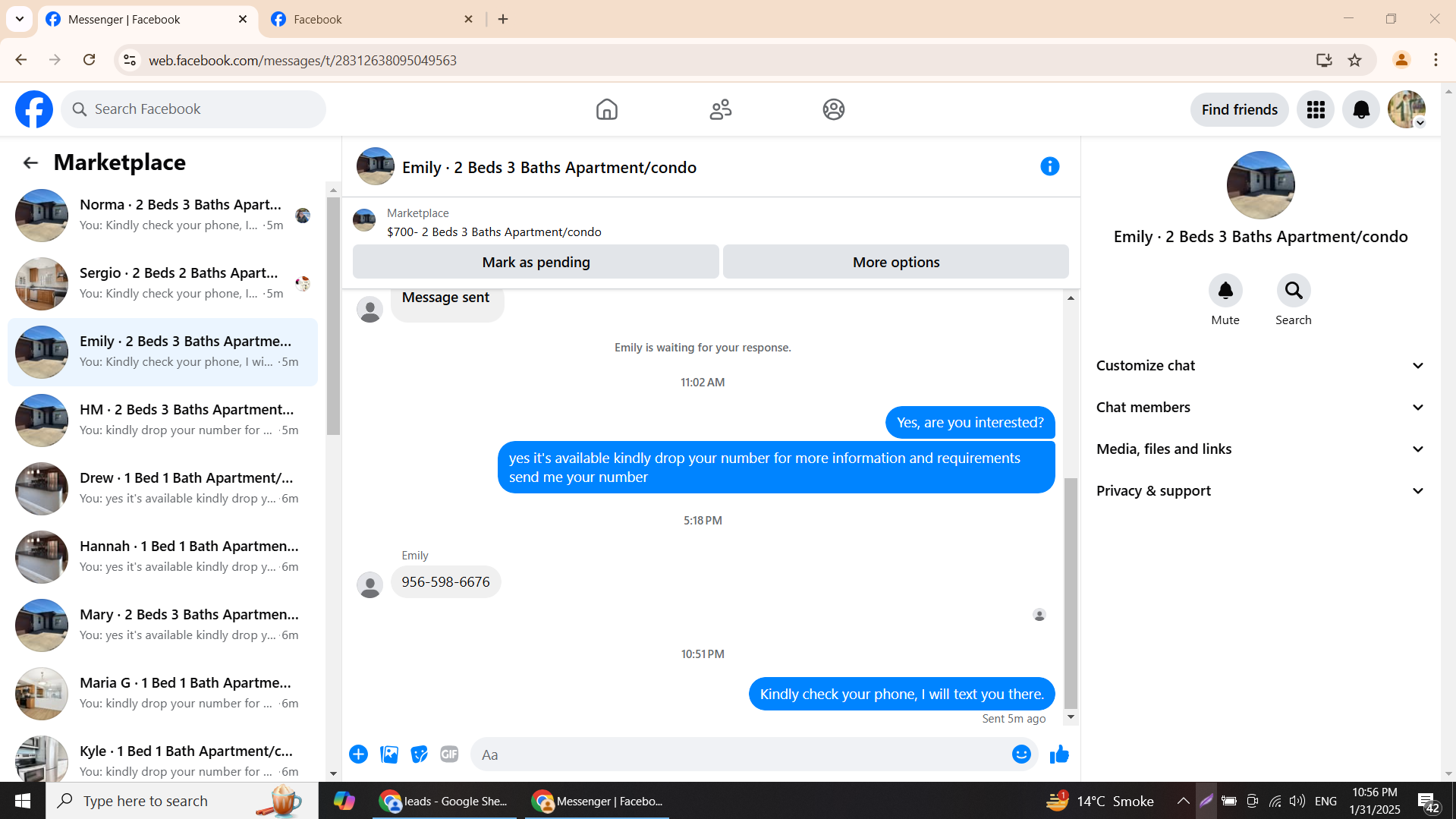Open the weather widget 14°C Smoke
The image size is (1456, 819).
tap(1099, 801)
